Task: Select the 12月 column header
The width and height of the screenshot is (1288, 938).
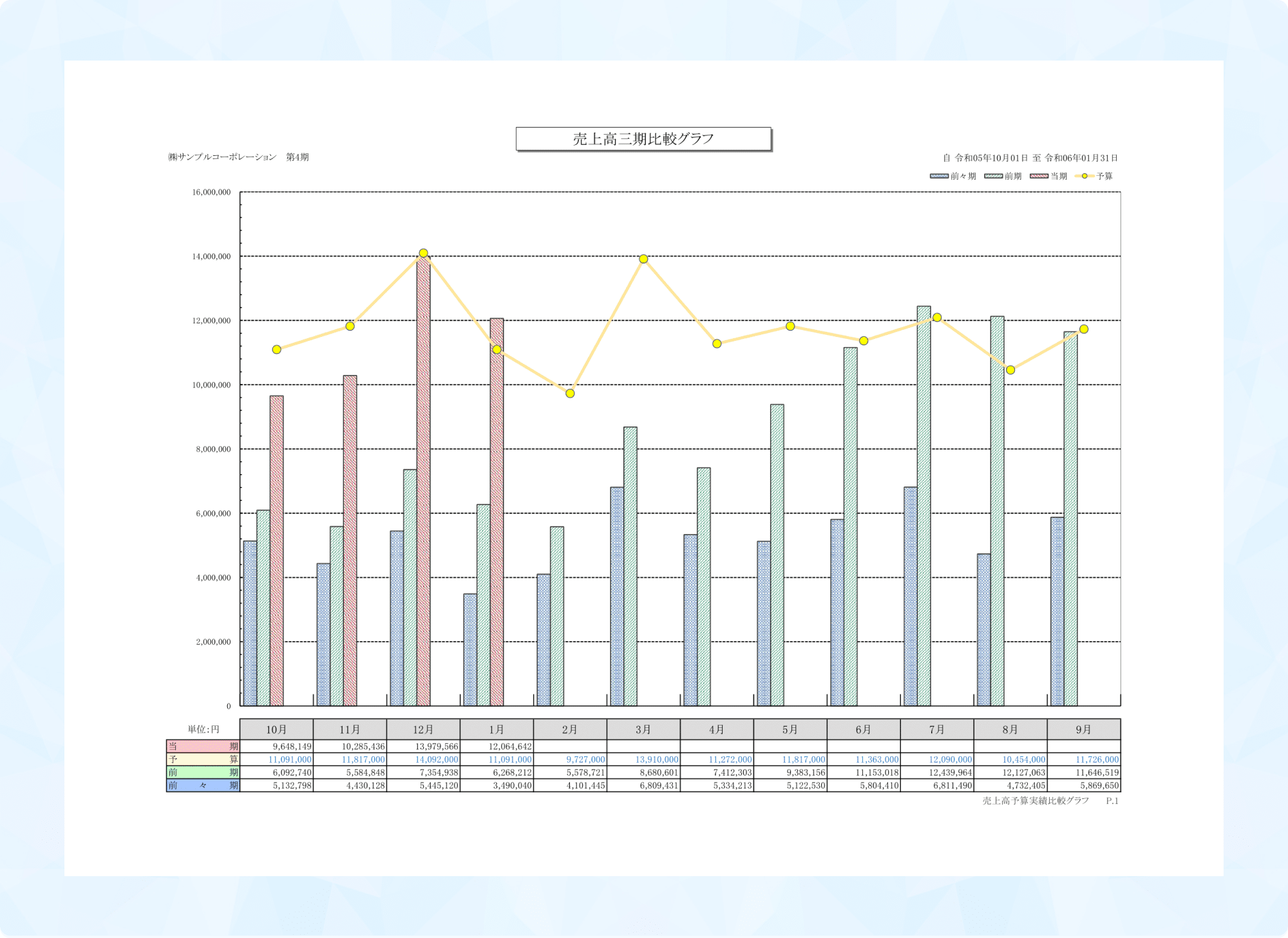Action: (x=423, y=729)
